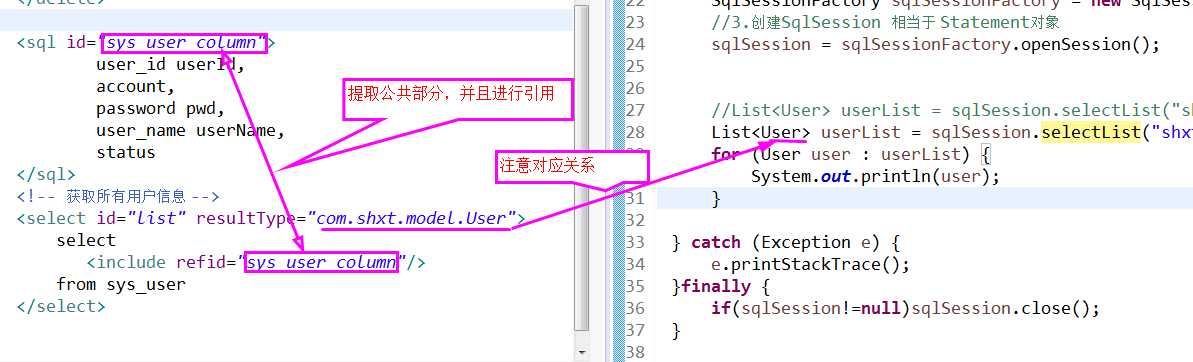Click the 'status' column line
The image size is (1193, 362).
tap(126, 152)
